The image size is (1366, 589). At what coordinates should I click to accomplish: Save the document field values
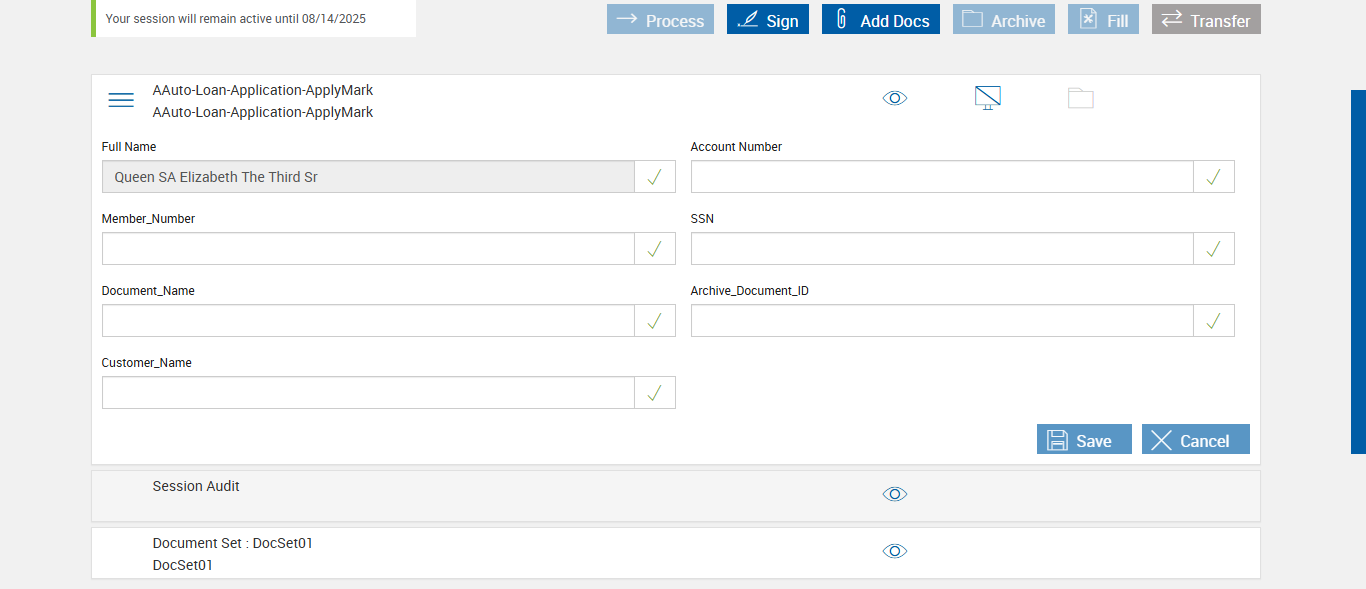pyautogui.click(x=1083, y=440)
